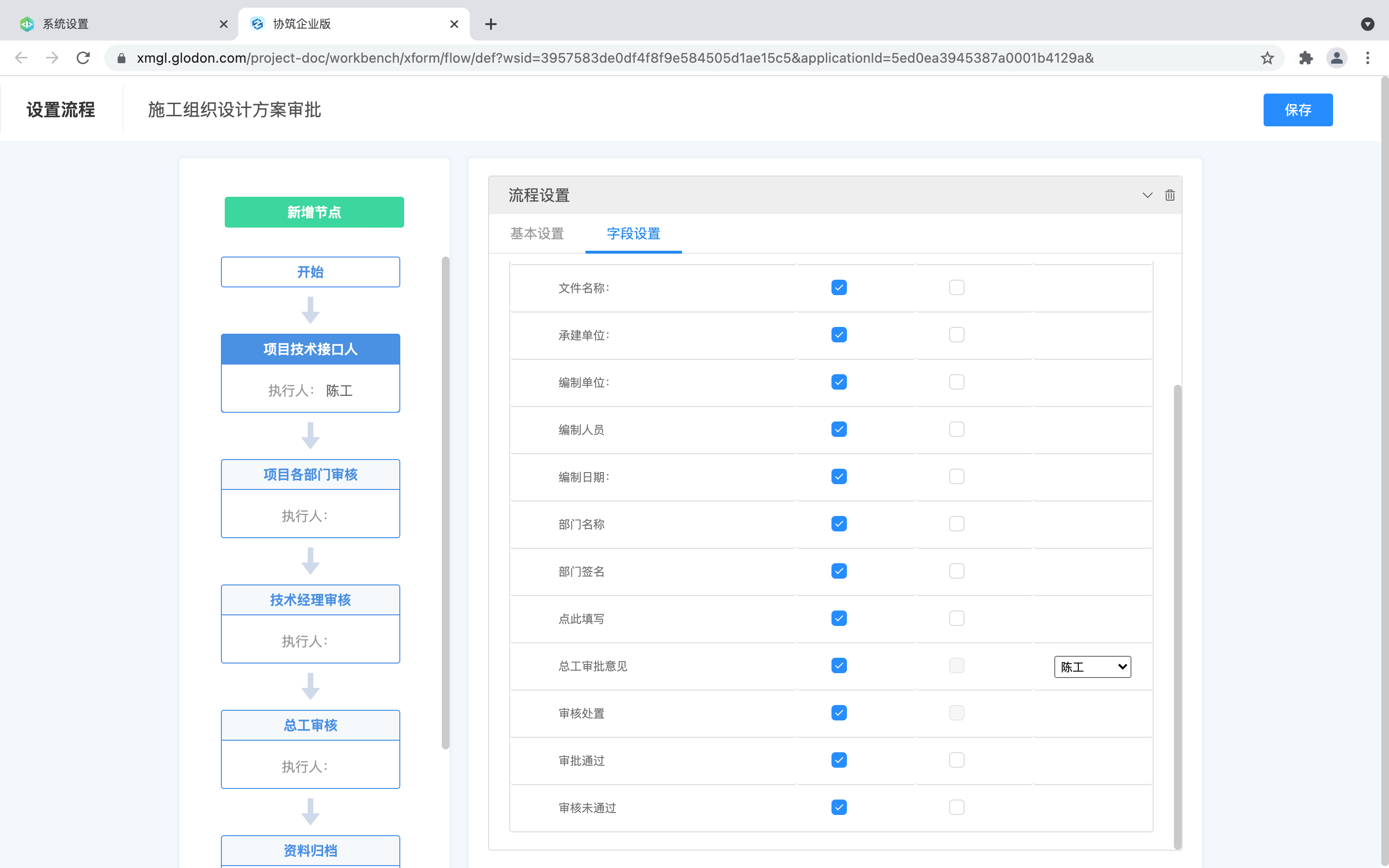The image size is (1389, 868).
Task: Collapse the 流程设置 panel chevron
Action: coord(1147,195)
